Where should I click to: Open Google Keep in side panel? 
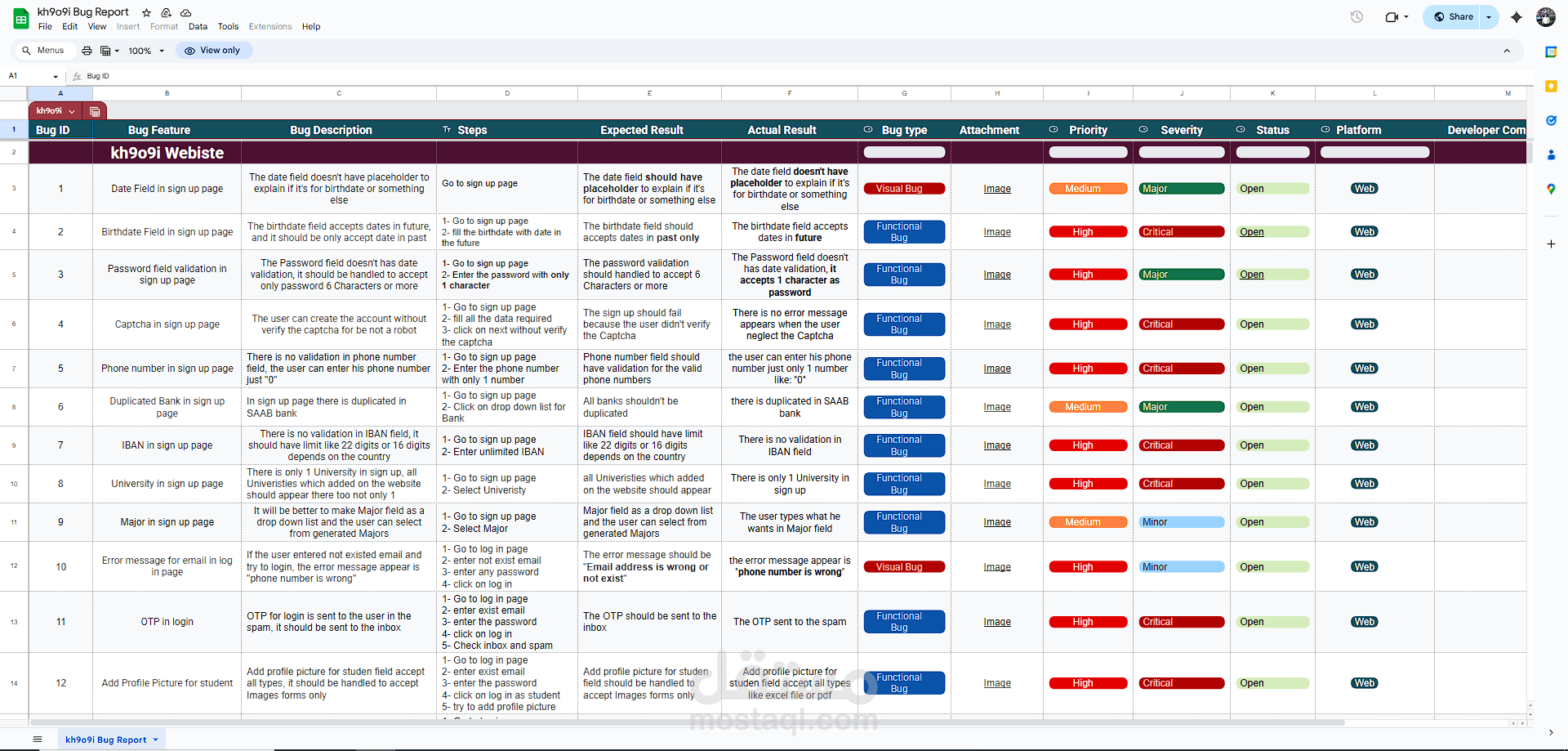1551,86
